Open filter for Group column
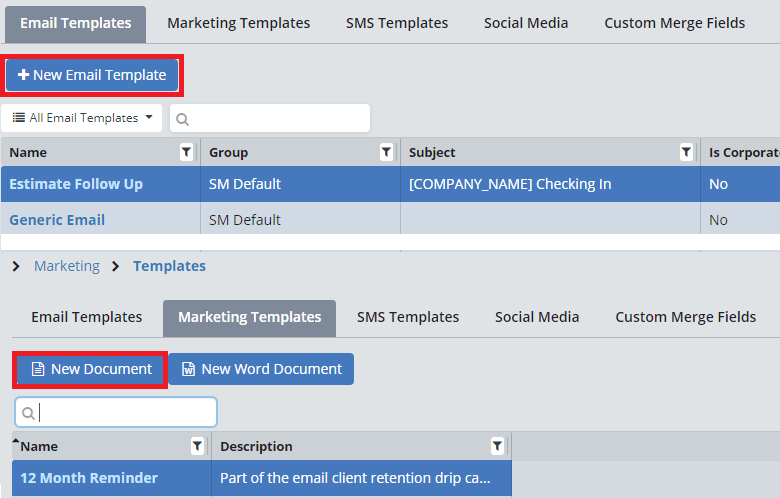Image resolution: width=780 pixels, height=498 pixels. (x=386, y=152)
